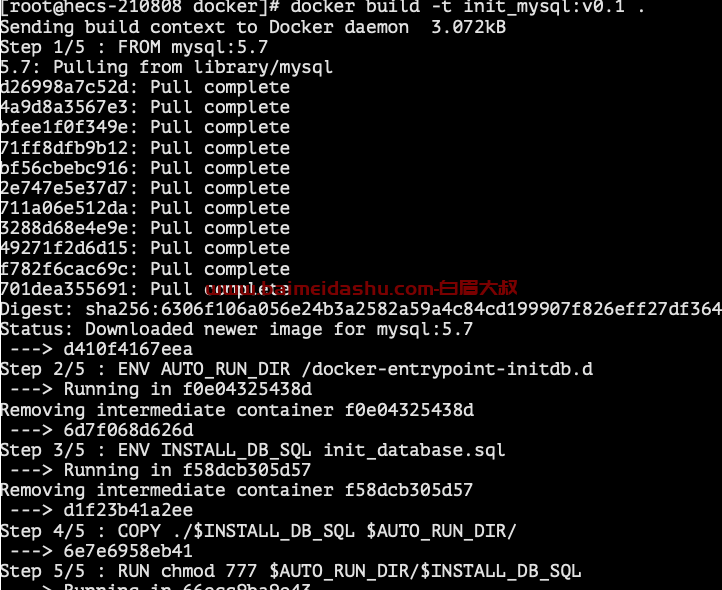Click the Step 3/5 ENV INSTALL_DB_SQL line
722x590 pixels.
click(253, 450)
